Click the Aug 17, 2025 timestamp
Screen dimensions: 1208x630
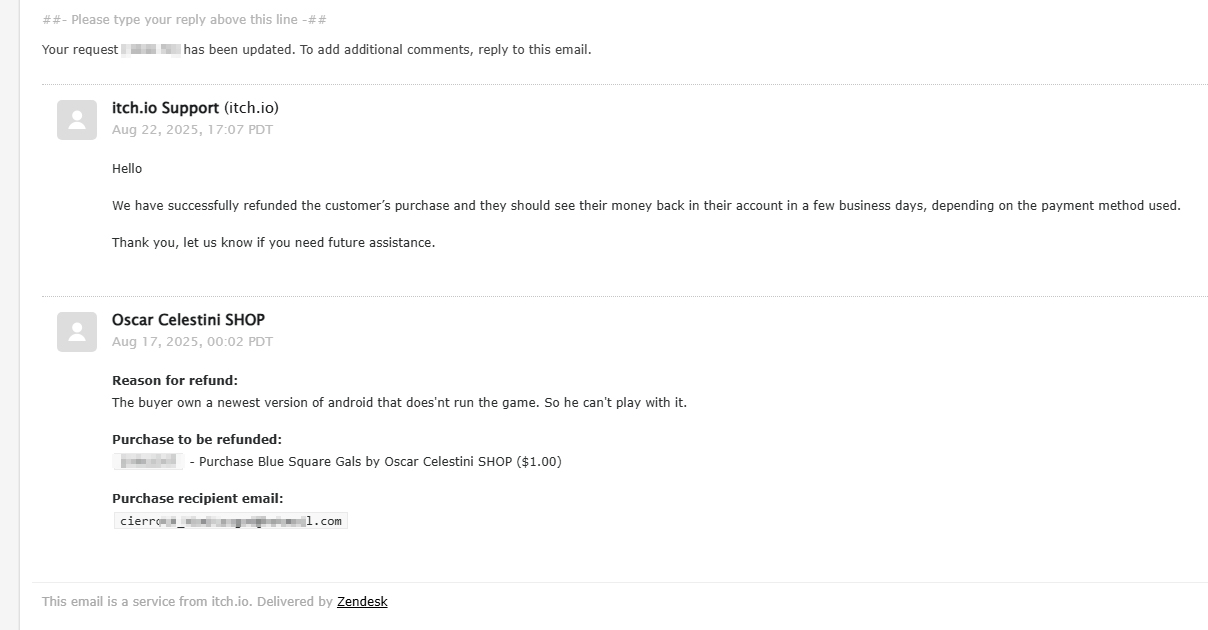pos(192,342)
